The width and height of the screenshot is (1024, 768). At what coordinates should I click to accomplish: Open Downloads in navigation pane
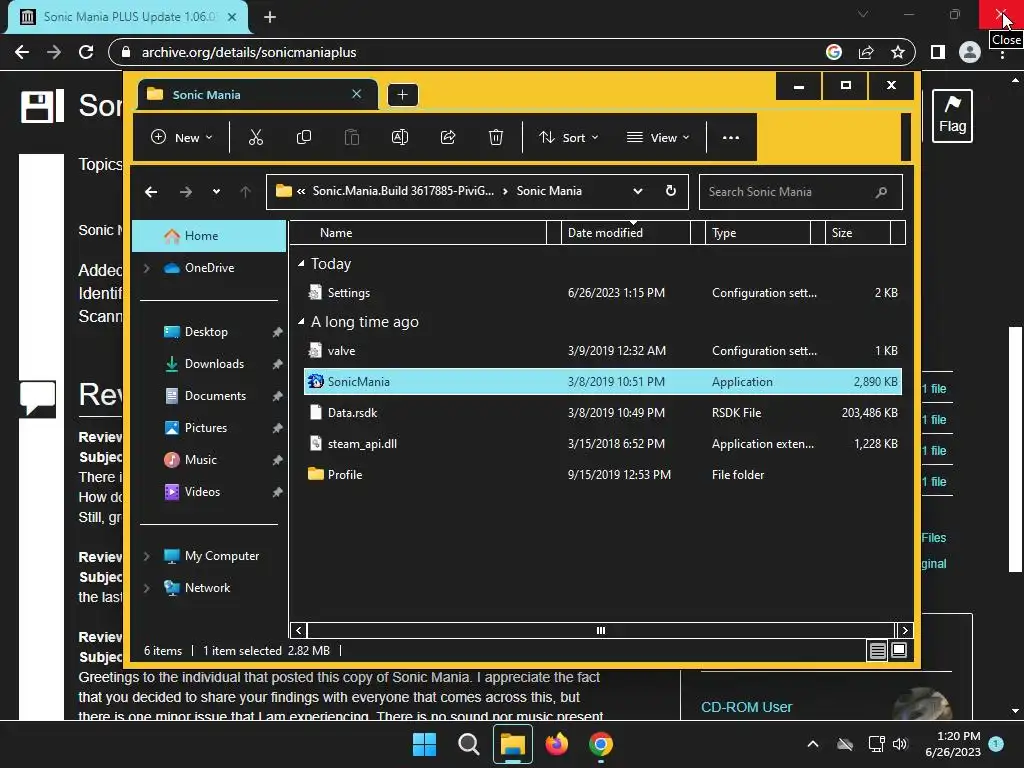tap(214, 364)
